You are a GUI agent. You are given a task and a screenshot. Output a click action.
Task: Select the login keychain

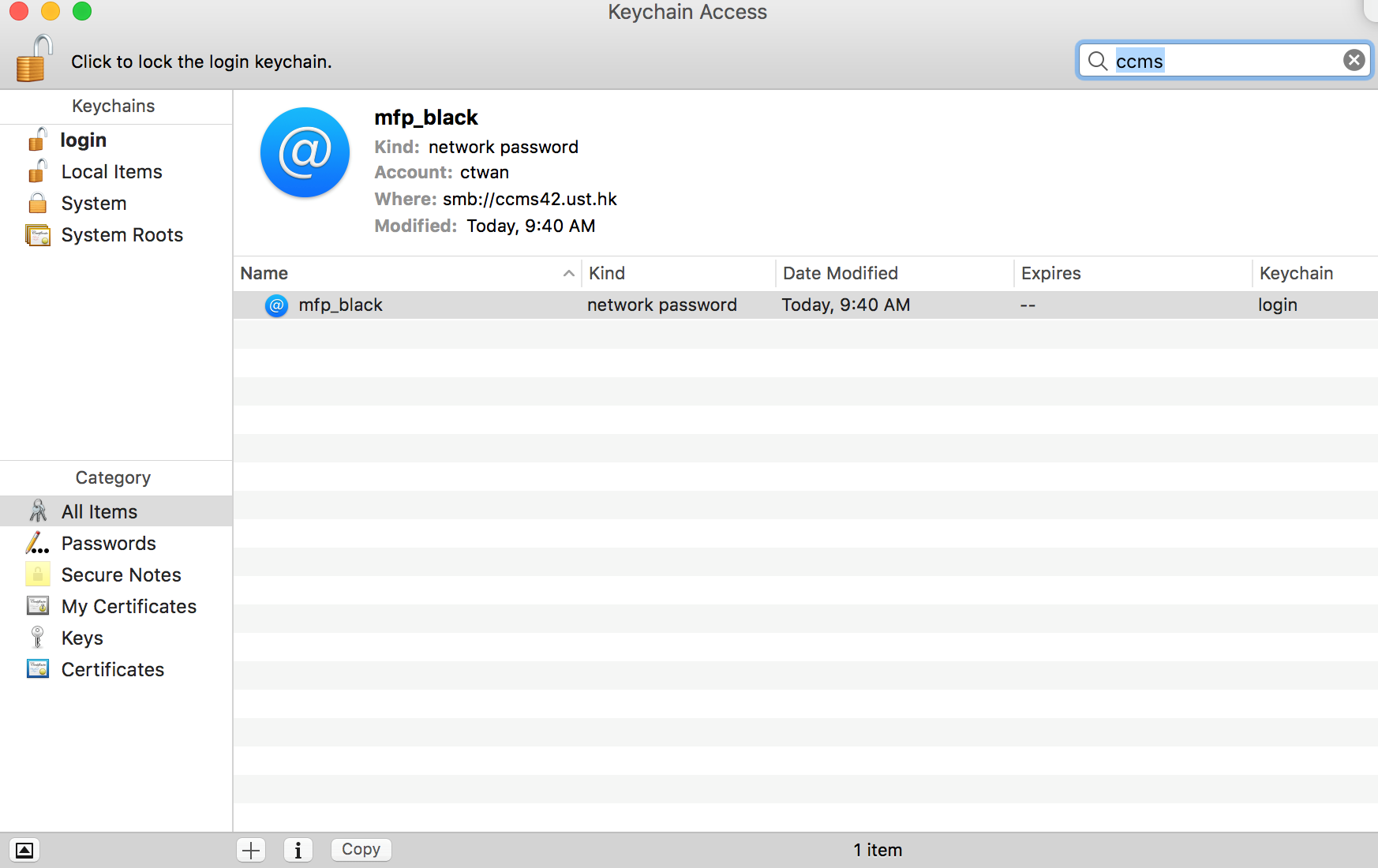click(83, 140)
